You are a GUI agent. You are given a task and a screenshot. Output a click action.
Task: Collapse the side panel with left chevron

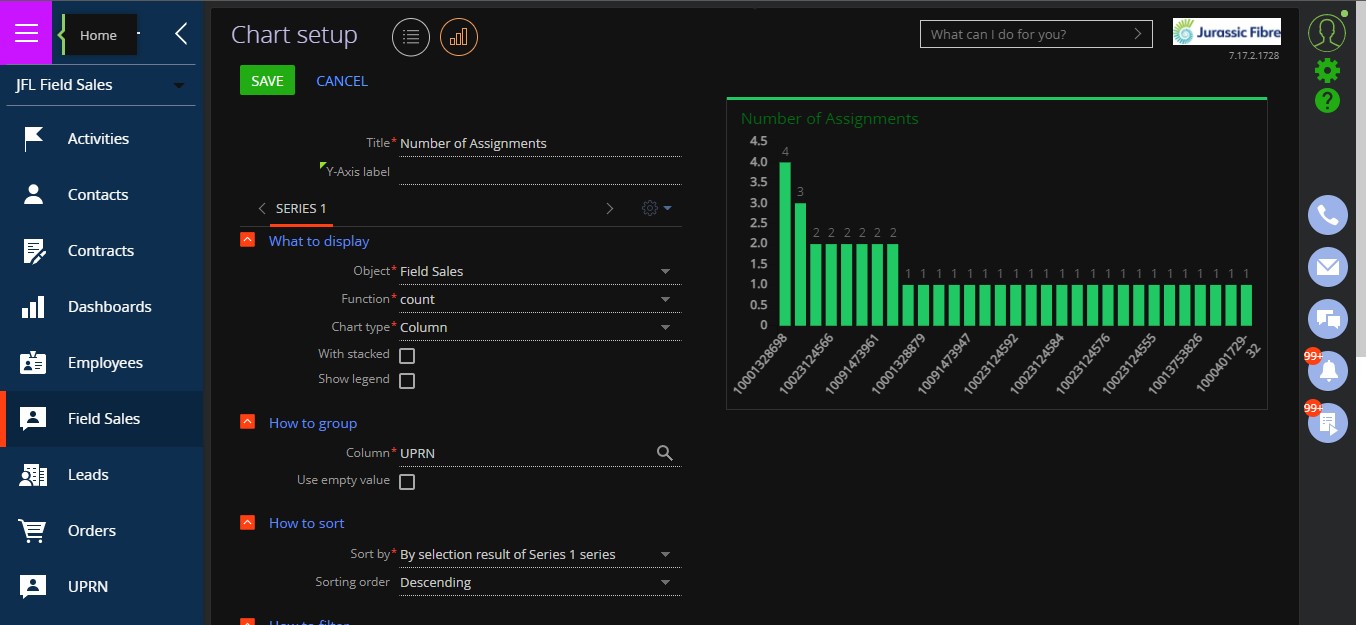point(181,34)
